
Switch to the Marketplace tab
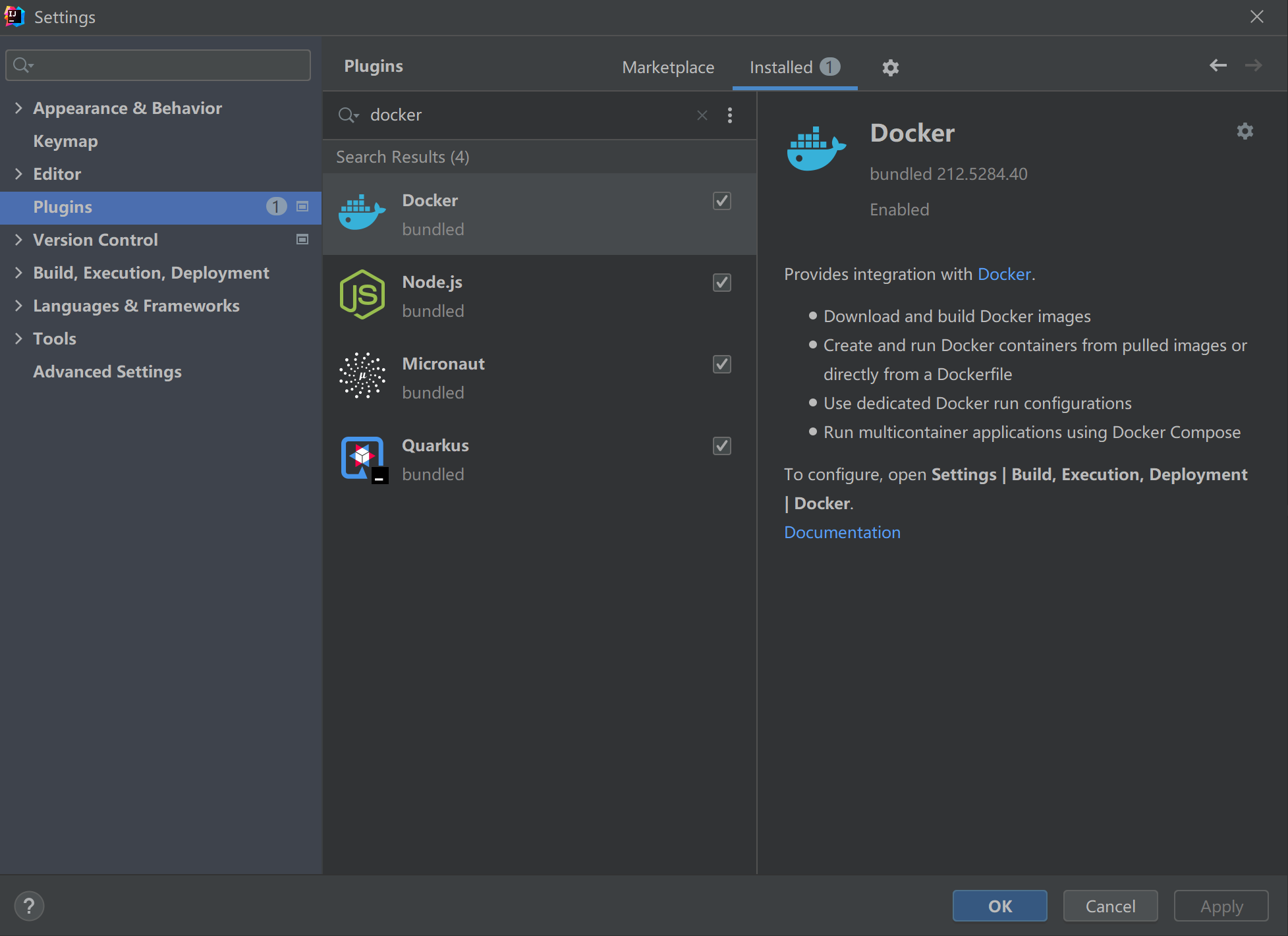click(668, 67)
